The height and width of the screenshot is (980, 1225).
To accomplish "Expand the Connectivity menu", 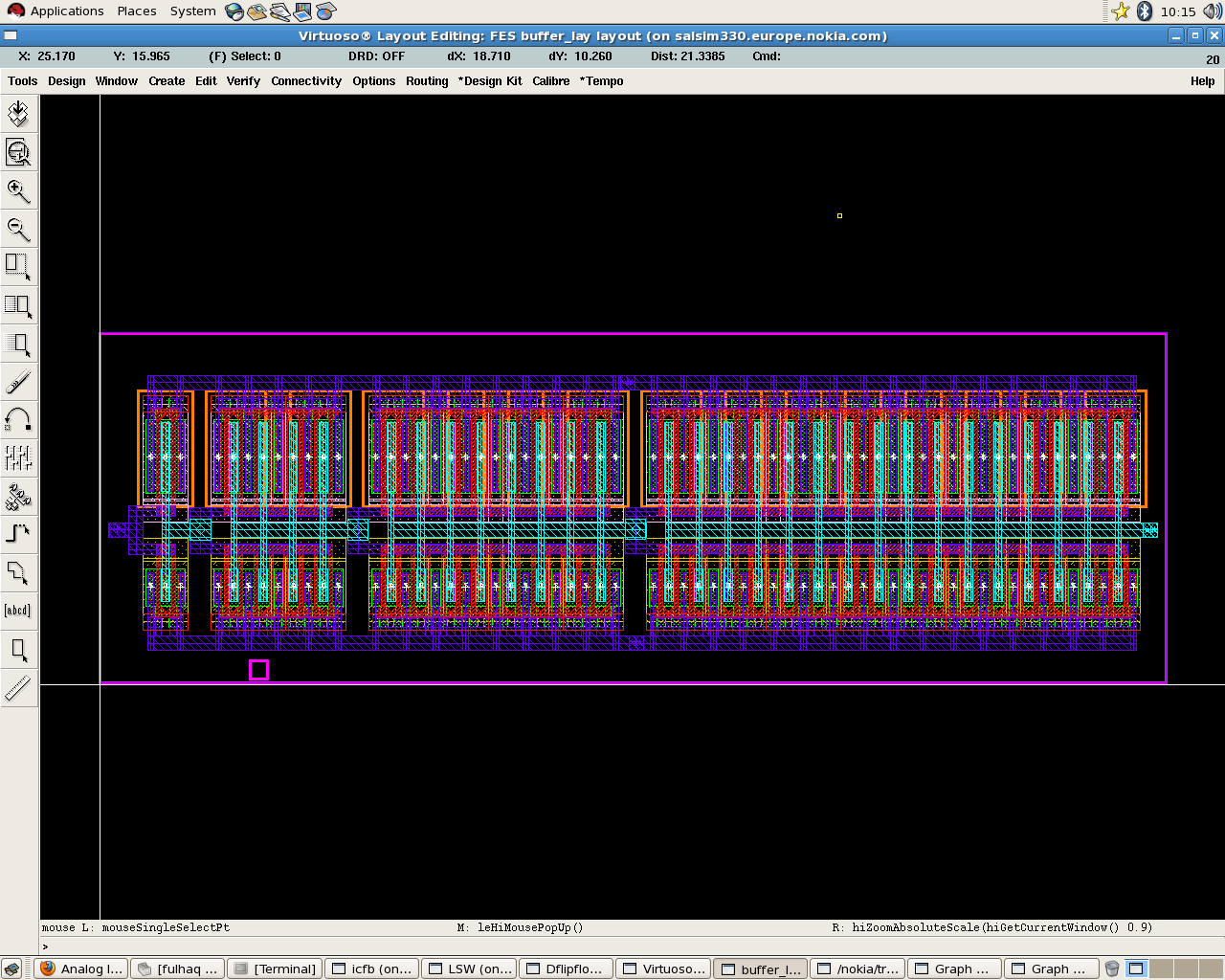I will click(305, 81).
